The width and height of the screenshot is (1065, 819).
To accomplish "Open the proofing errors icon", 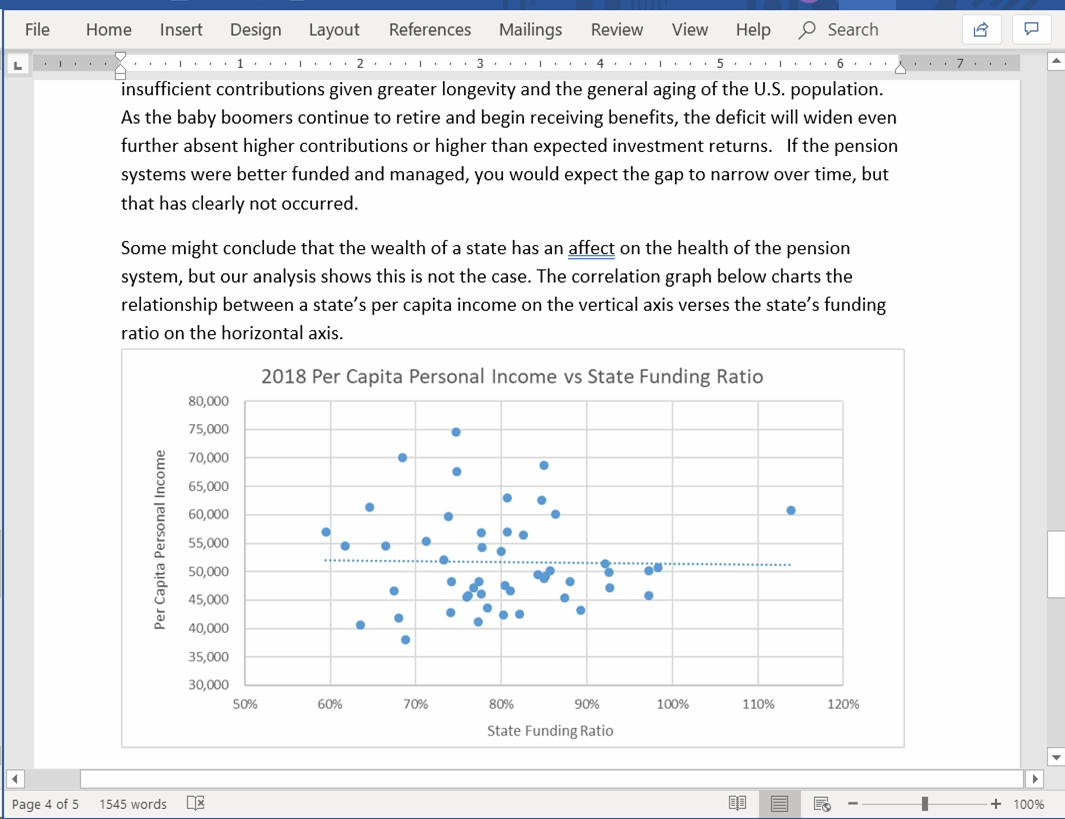I will pos(196,803).
